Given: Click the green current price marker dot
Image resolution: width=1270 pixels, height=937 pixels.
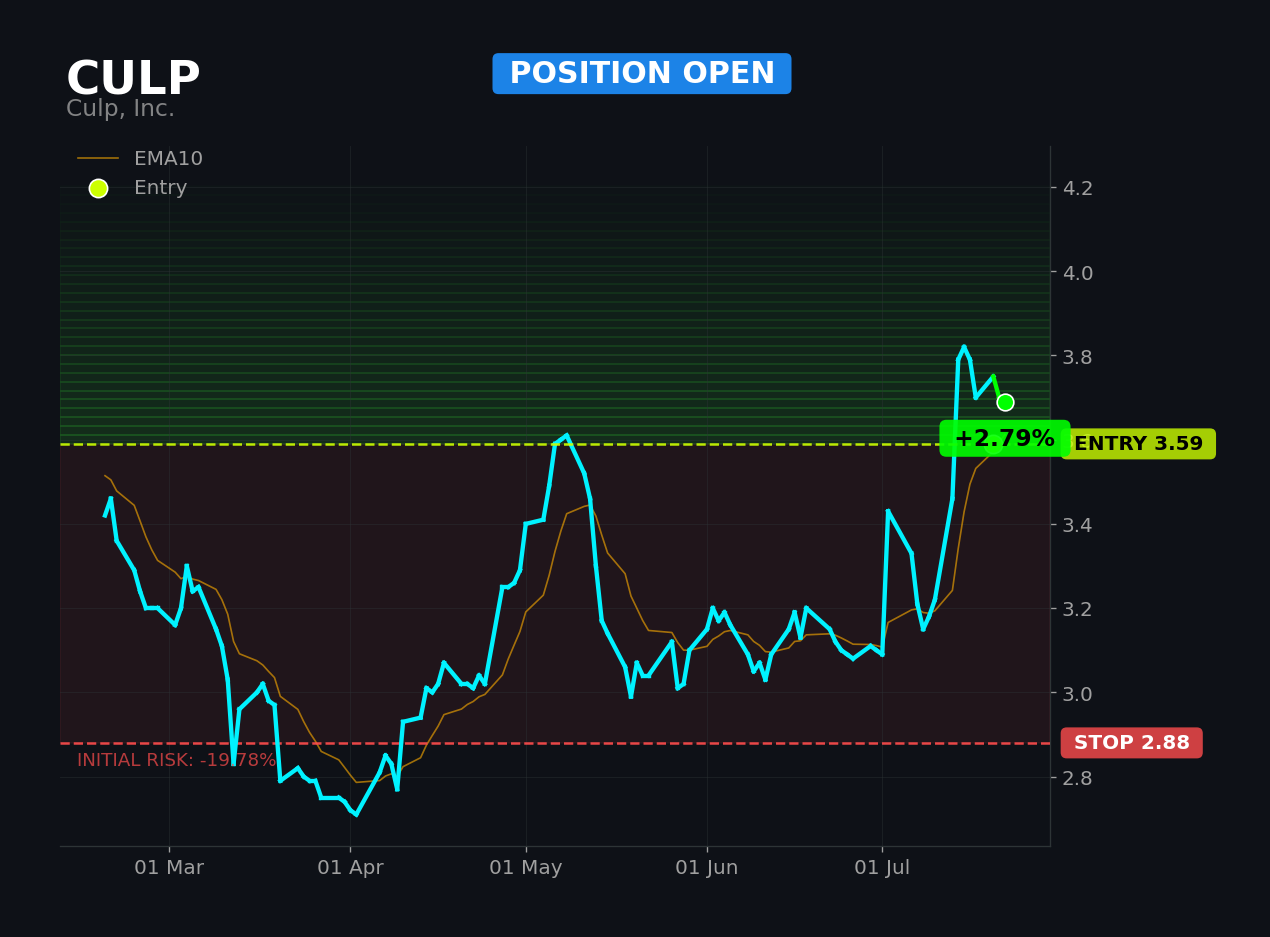Looking at the screenshot, I should tap(1005, 402).
